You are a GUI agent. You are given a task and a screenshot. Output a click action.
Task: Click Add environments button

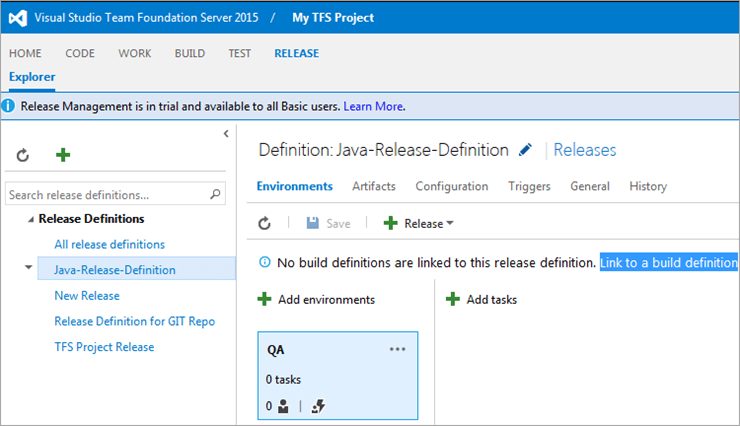pos(316,299)
